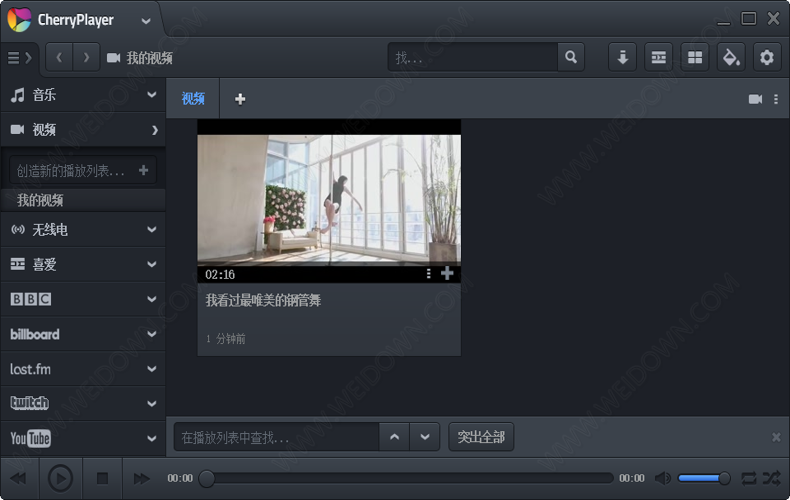Toggle repeat mode in the player bar
Screen dimensions: 790x500
point(749,478)
